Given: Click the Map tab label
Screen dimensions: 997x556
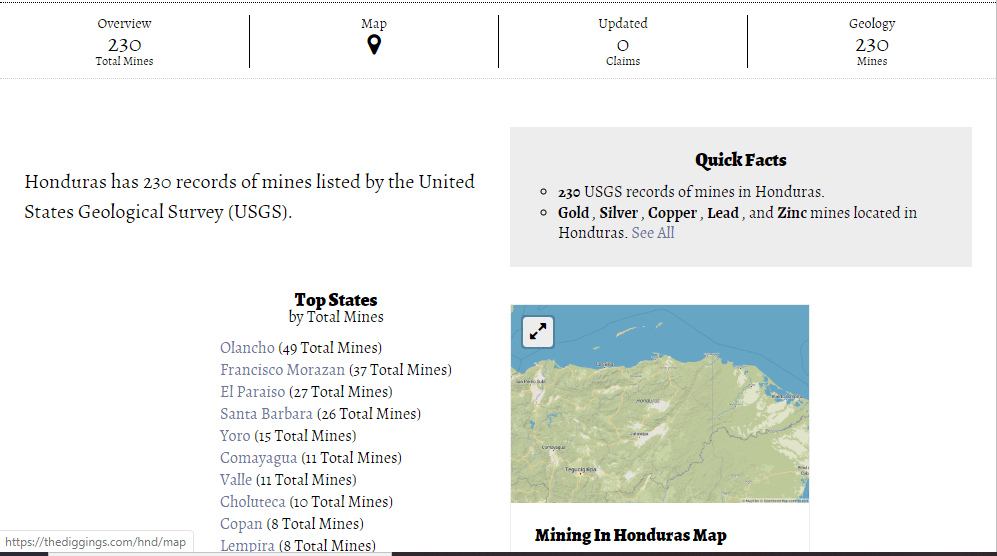Looking at the screenshot, I should (x=373, y=23).
